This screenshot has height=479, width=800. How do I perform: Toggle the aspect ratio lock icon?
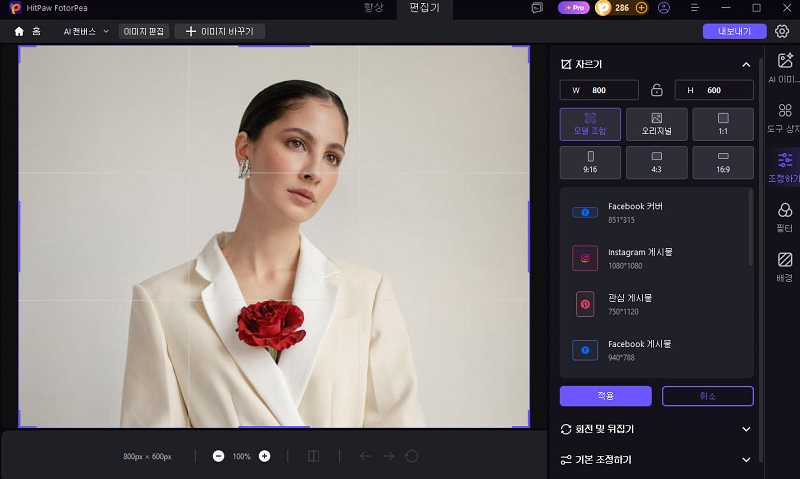(657, 90)
